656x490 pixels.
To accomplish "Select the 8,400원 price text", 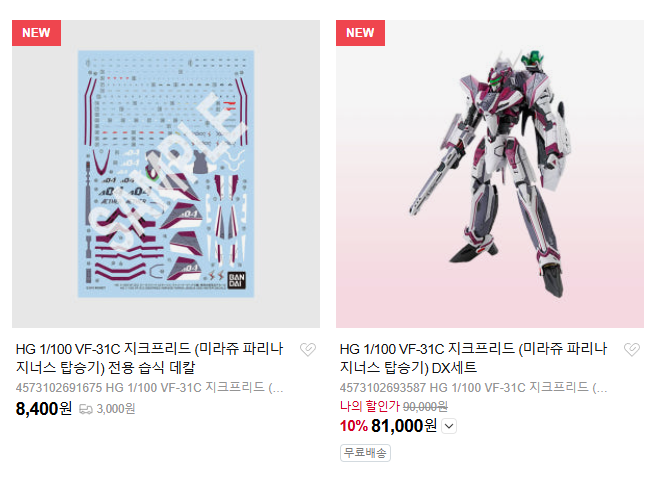I will click(44, 409).
